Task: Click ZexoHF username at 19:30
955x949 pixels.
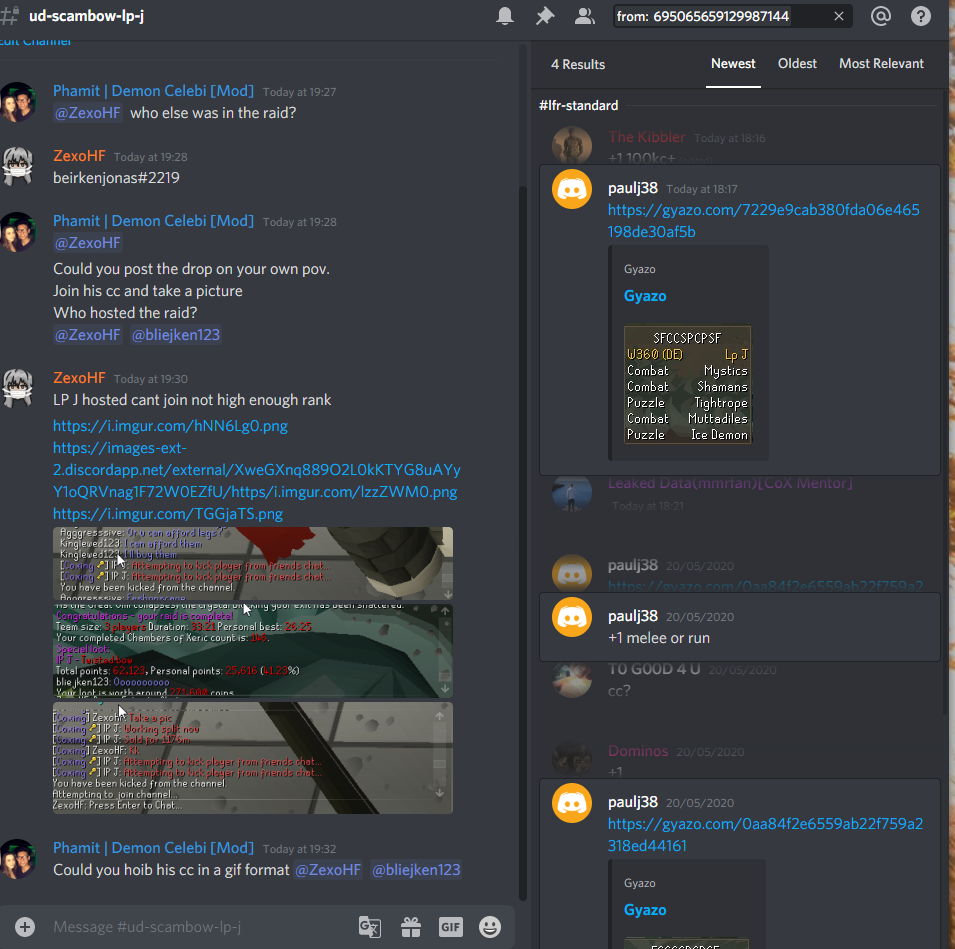Action: (79, 378)
